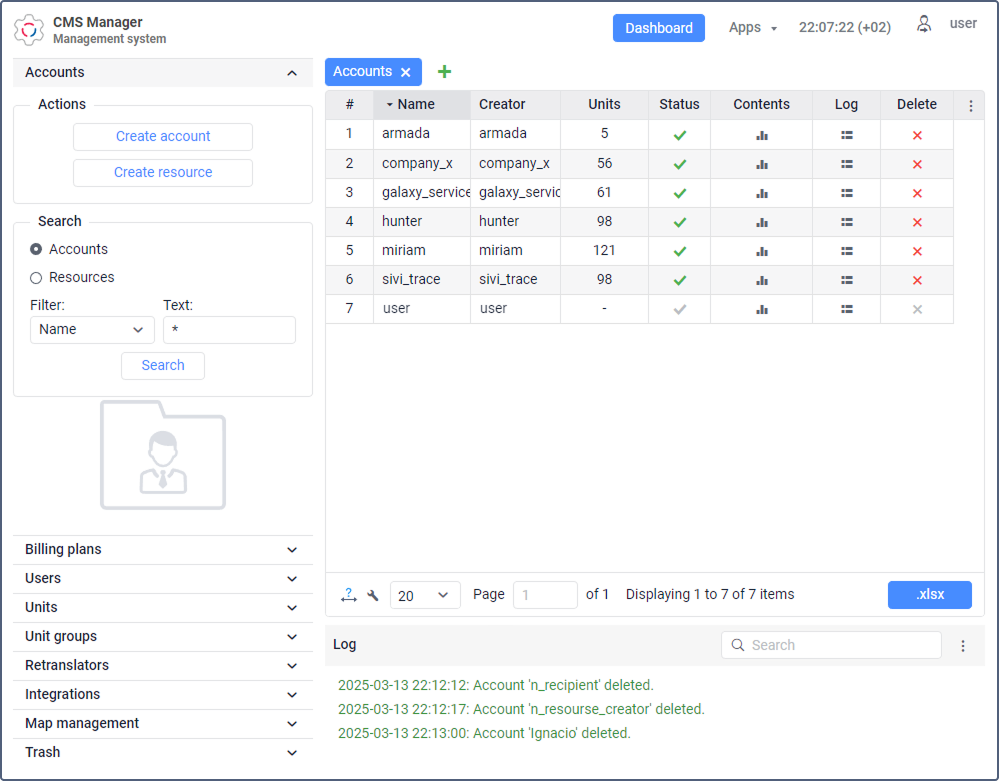Export the table with .xlsx button
999x781 pixels.
[x=930, y=594]
